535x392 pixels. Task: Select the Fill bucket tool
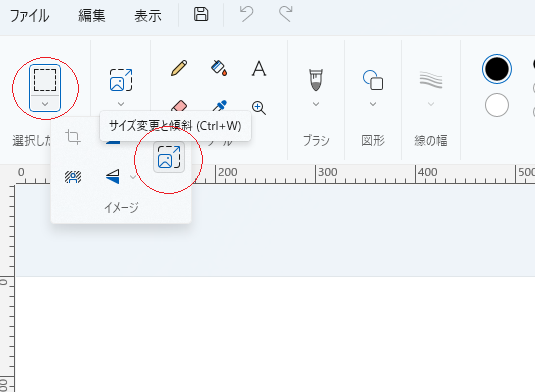[219, 68]
